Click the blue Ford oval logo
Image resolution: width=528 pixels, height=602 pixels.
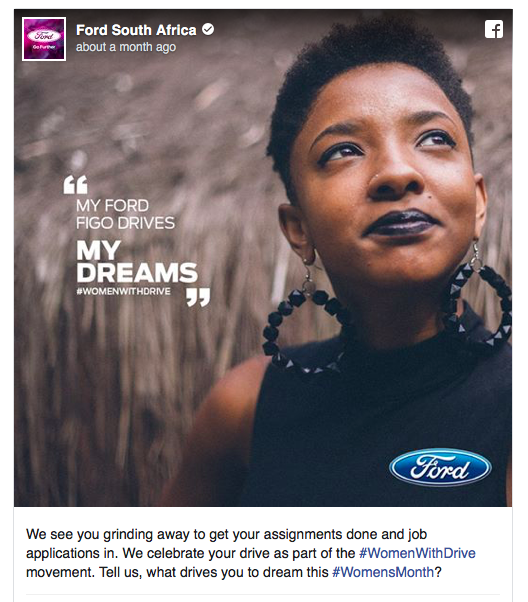440,467
